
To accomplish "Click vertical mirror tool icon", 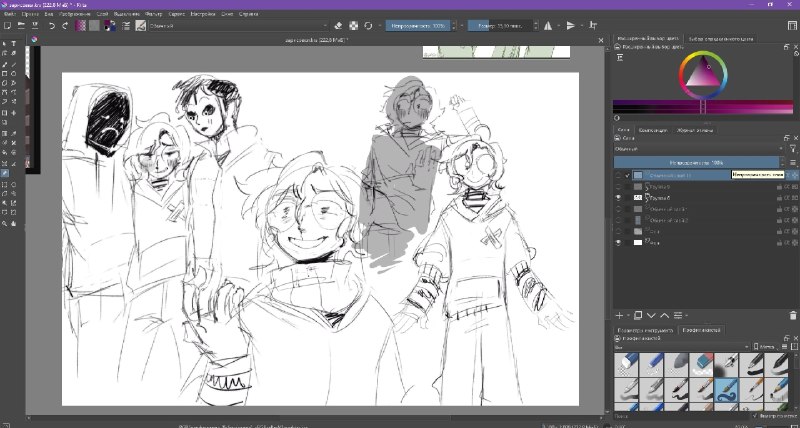I will point(571,26).
